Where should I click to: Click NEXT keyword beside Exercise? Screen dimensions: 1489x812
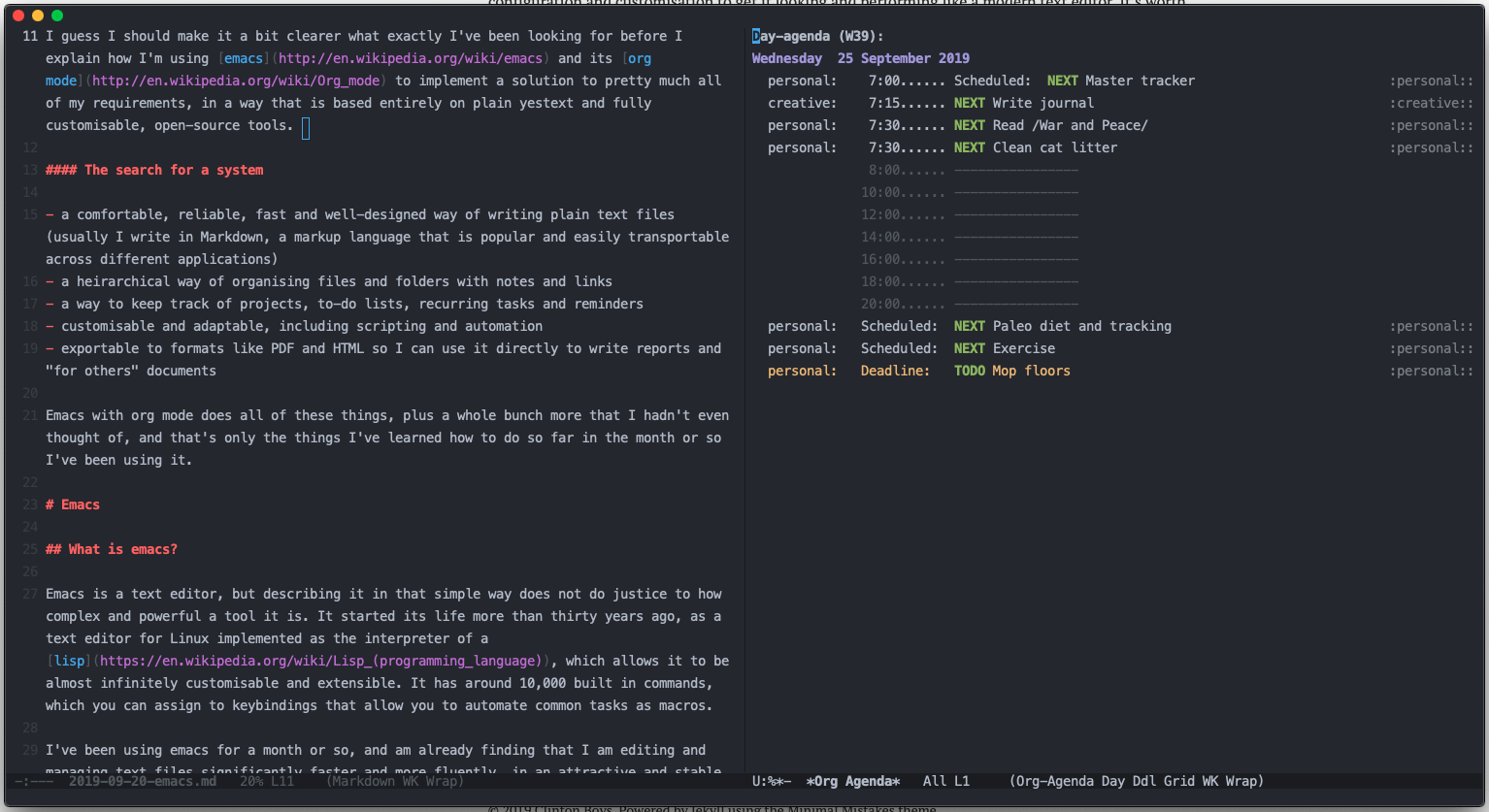(x=969, y=348)
